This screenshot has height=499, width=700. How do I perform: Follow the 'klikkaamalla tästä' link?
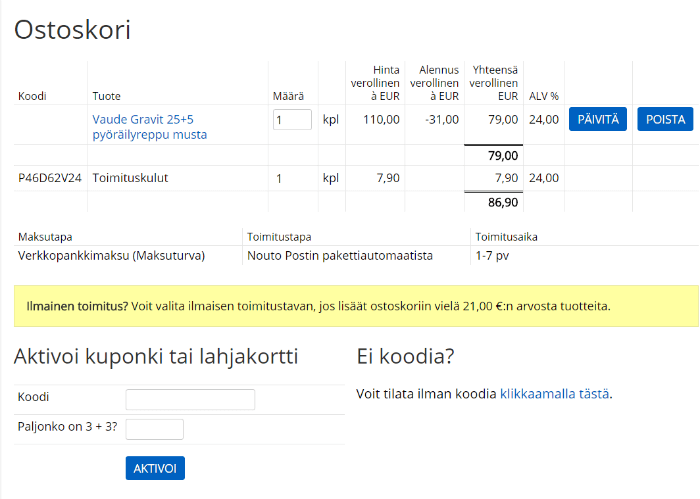pyautogui.click(x=554, y=394)
